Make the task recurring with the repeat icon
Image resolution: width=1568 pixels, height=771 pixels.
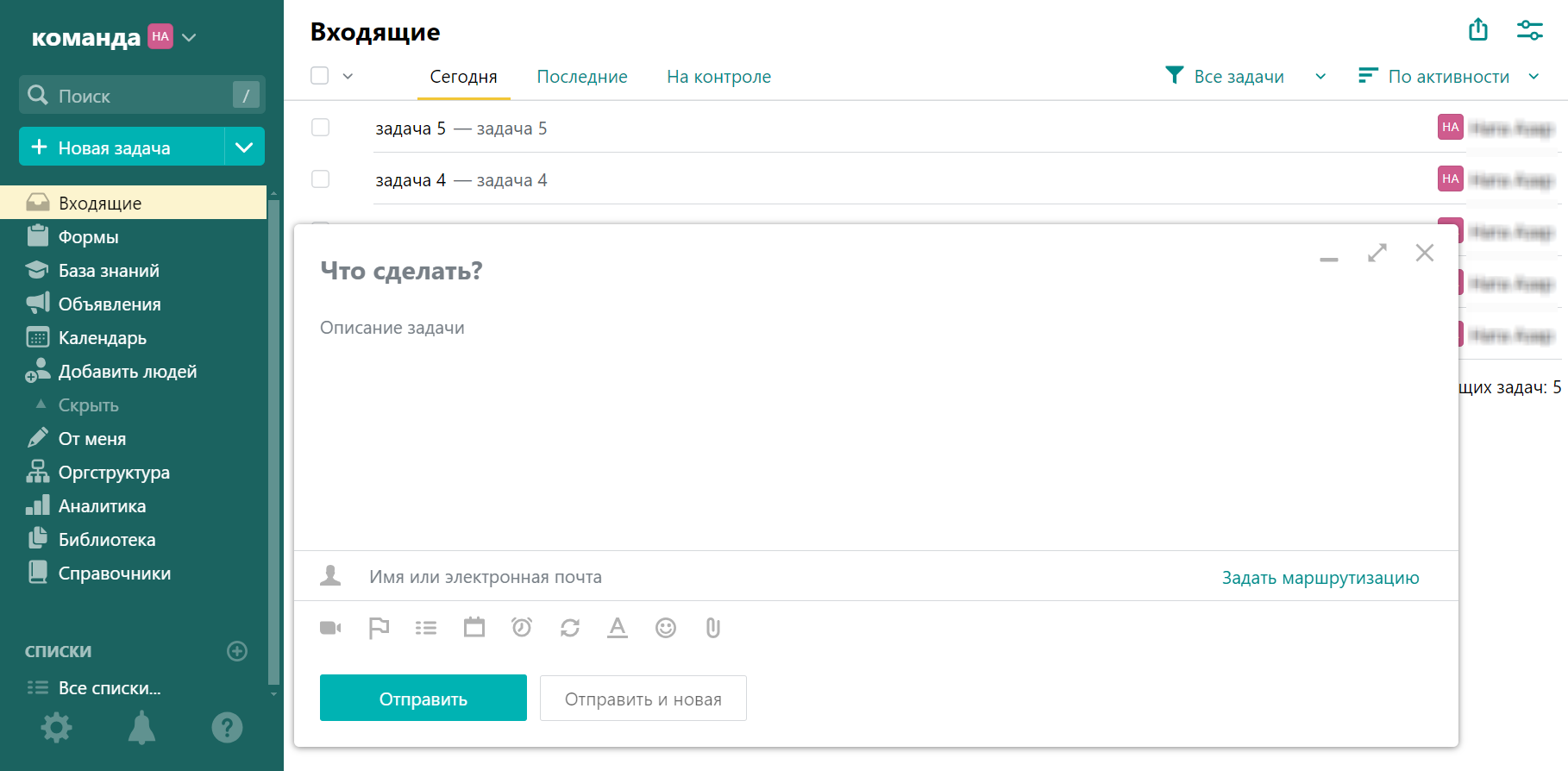coord(570,628)
